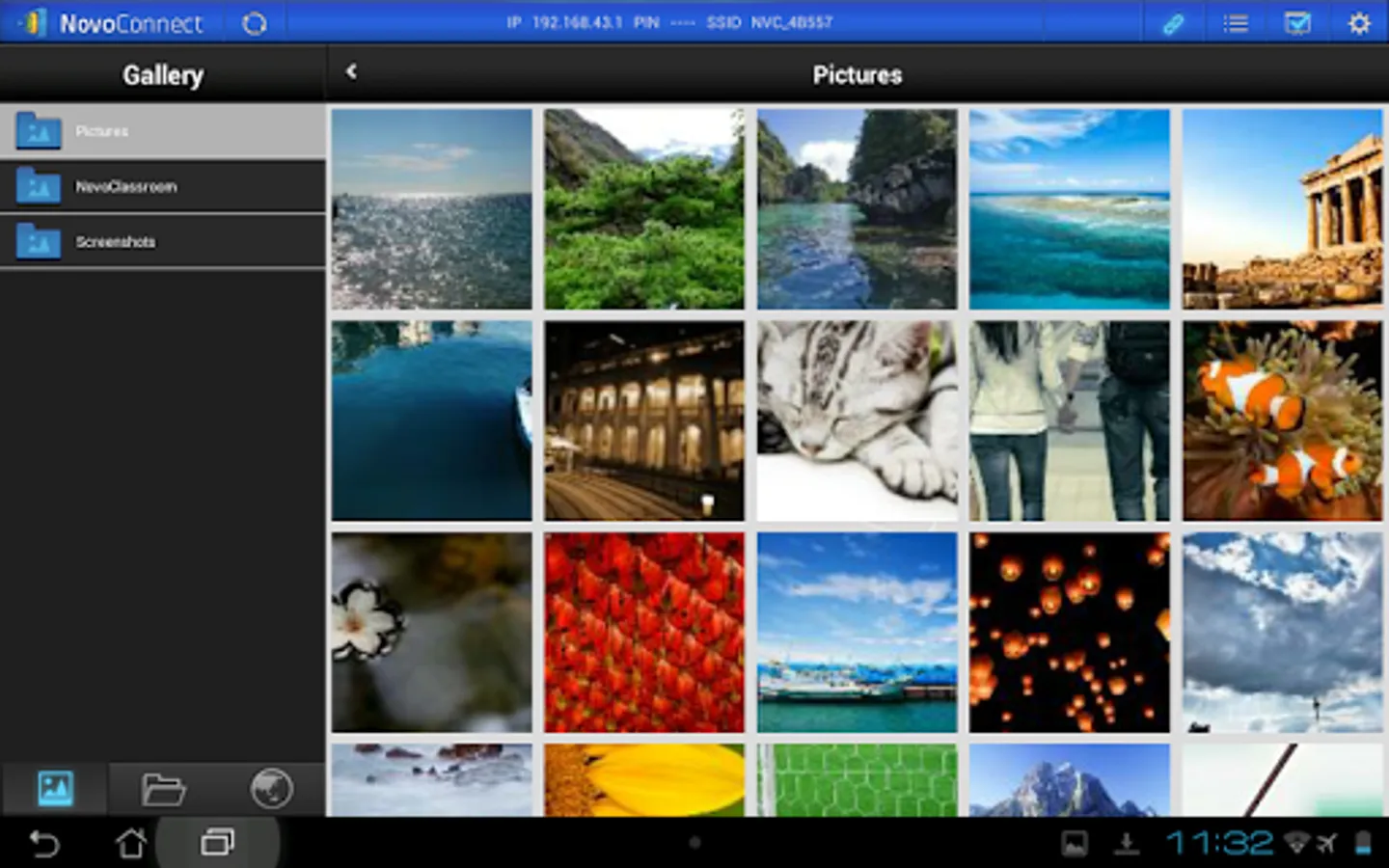Screen dimensions: 1389x868
Task: Switch to the Gallery image tab
Action: pos(55,789)
